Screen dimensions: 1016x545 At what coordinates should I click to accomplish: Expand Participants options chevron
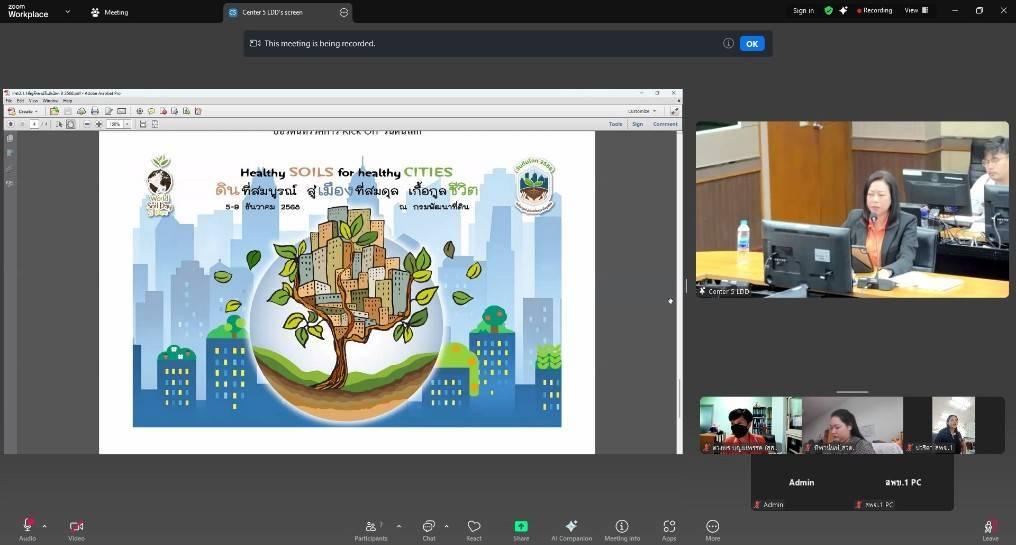click(399, 526)
